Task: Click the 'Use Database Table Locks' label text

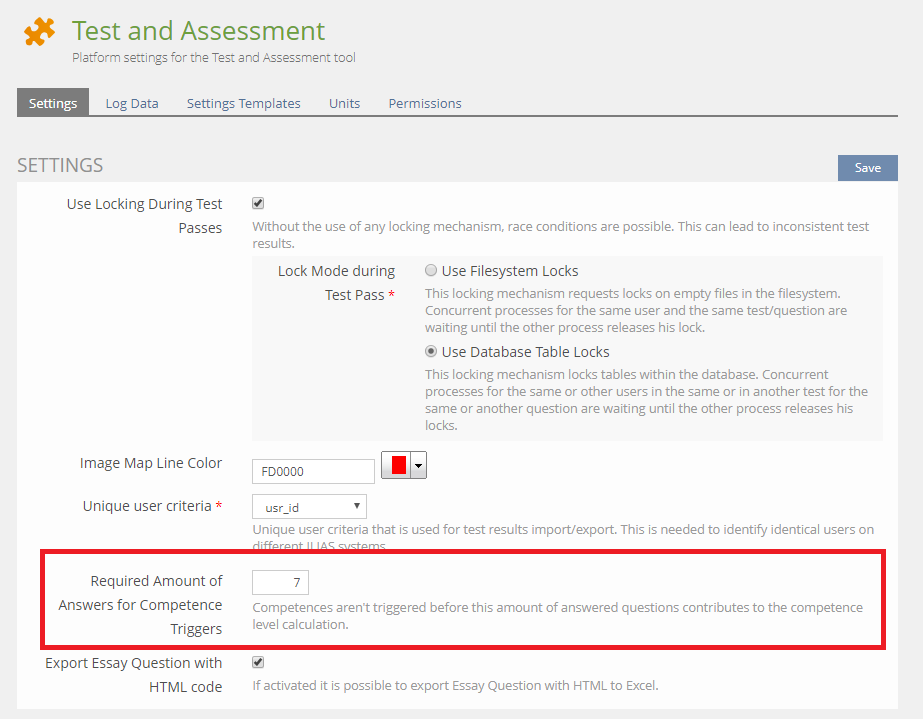Action: [x=525, y=352]
